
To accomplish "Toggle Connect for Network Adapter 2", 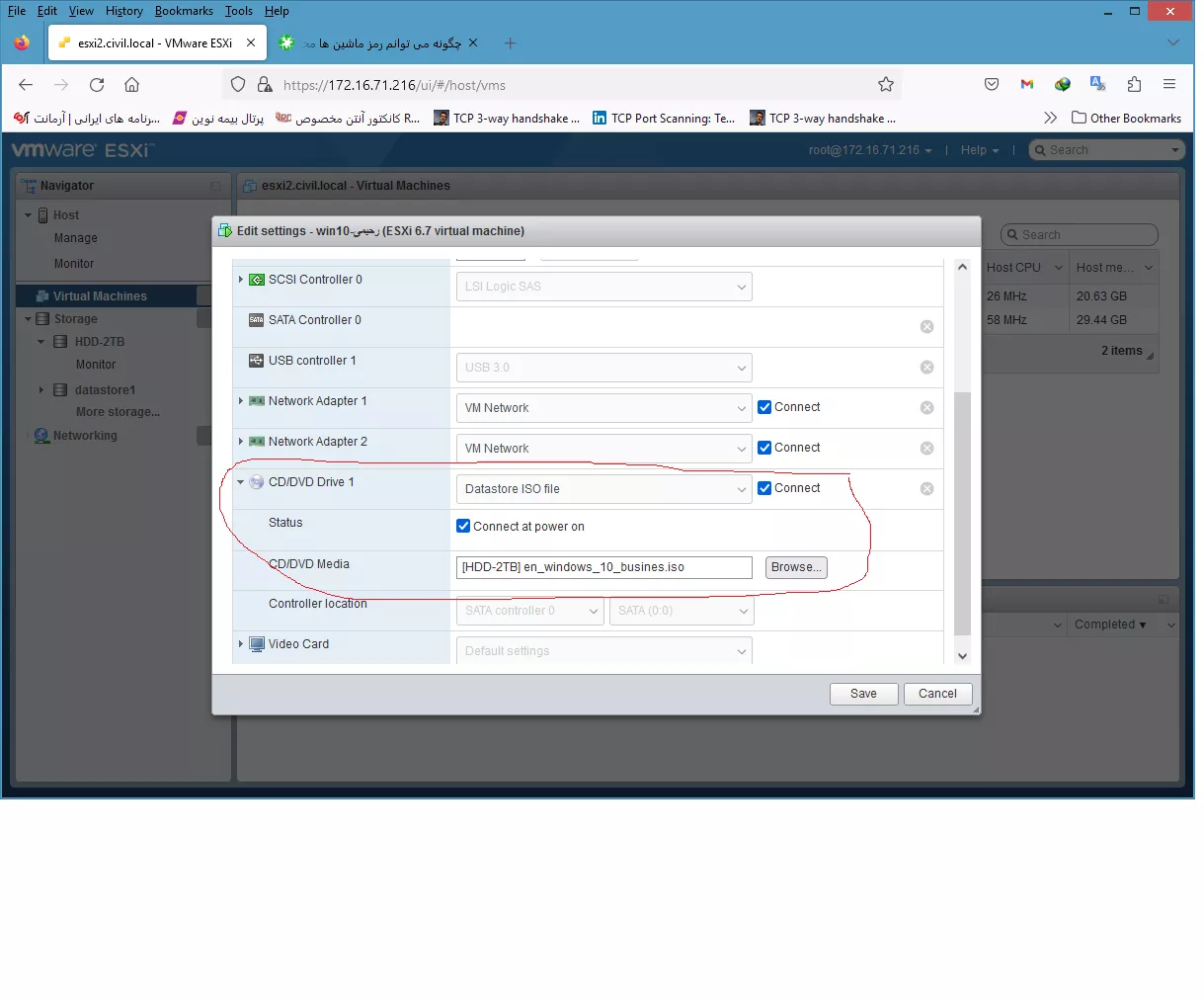I will coord(764,448).
